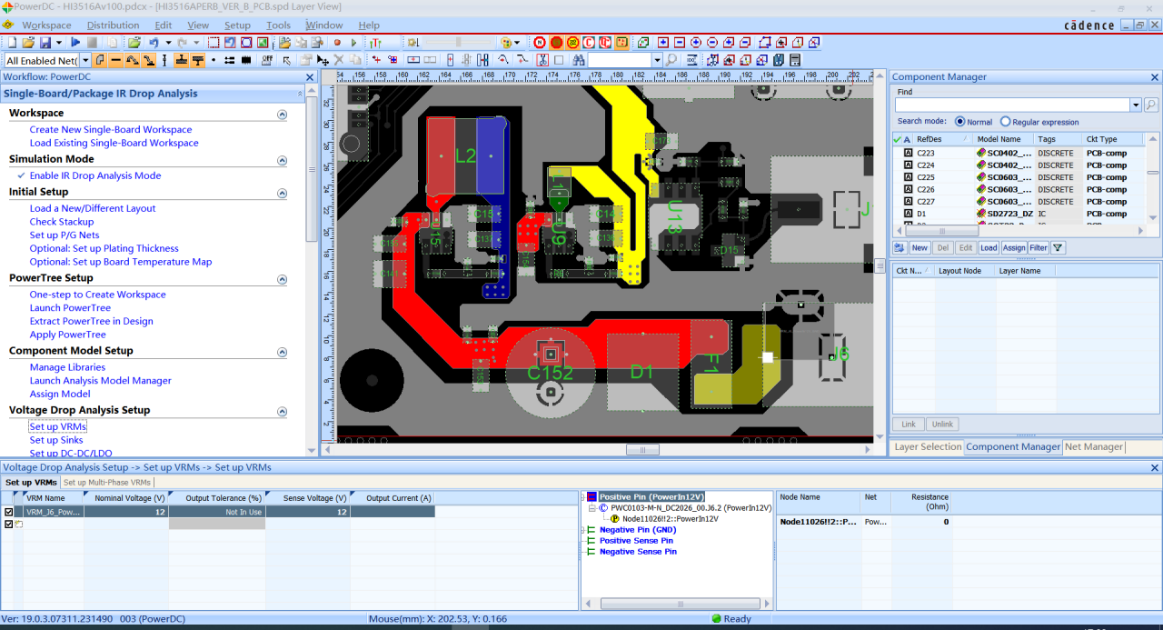Viewport: 1164px width, 630px height.
Task: Toggle the checkbox beside component D1
Action: (x=908, y=214)
